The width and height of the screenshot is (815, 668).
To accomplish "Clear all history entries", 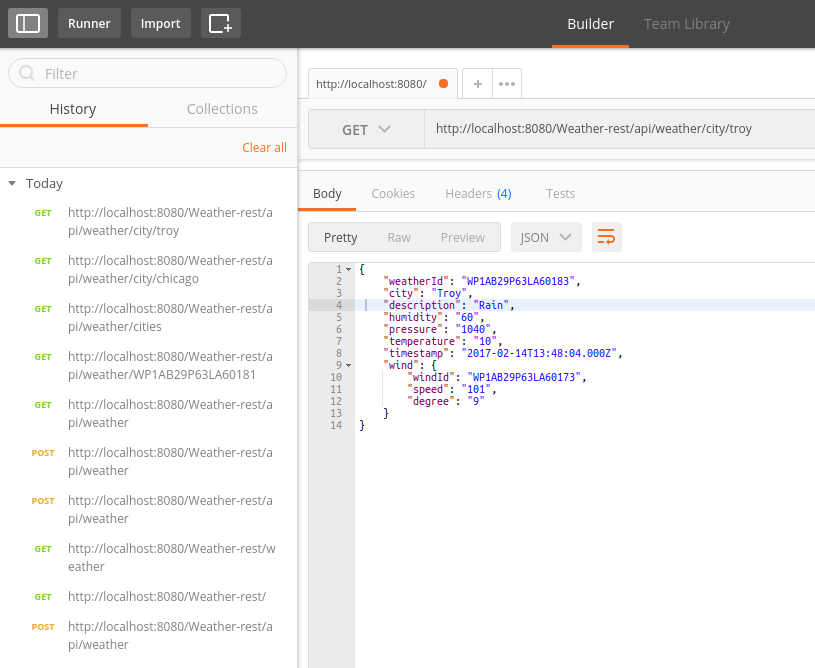I will pyautogui.click(x=264, y=146).
